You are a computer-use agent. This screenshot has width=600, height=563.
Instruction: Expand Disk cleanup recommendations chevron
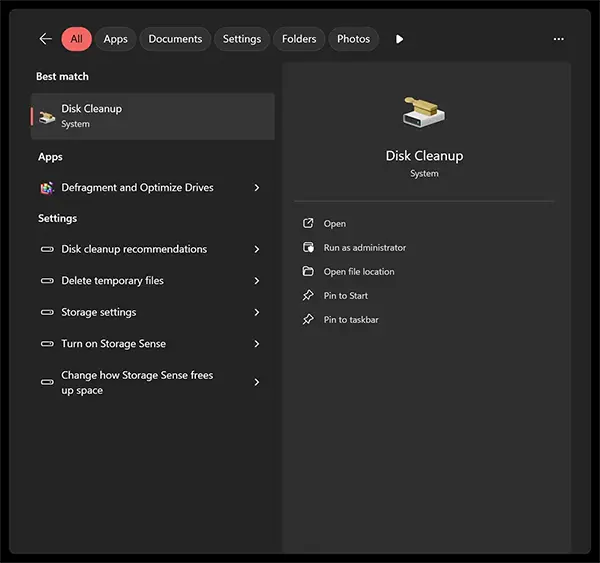[x=257, y=250]
